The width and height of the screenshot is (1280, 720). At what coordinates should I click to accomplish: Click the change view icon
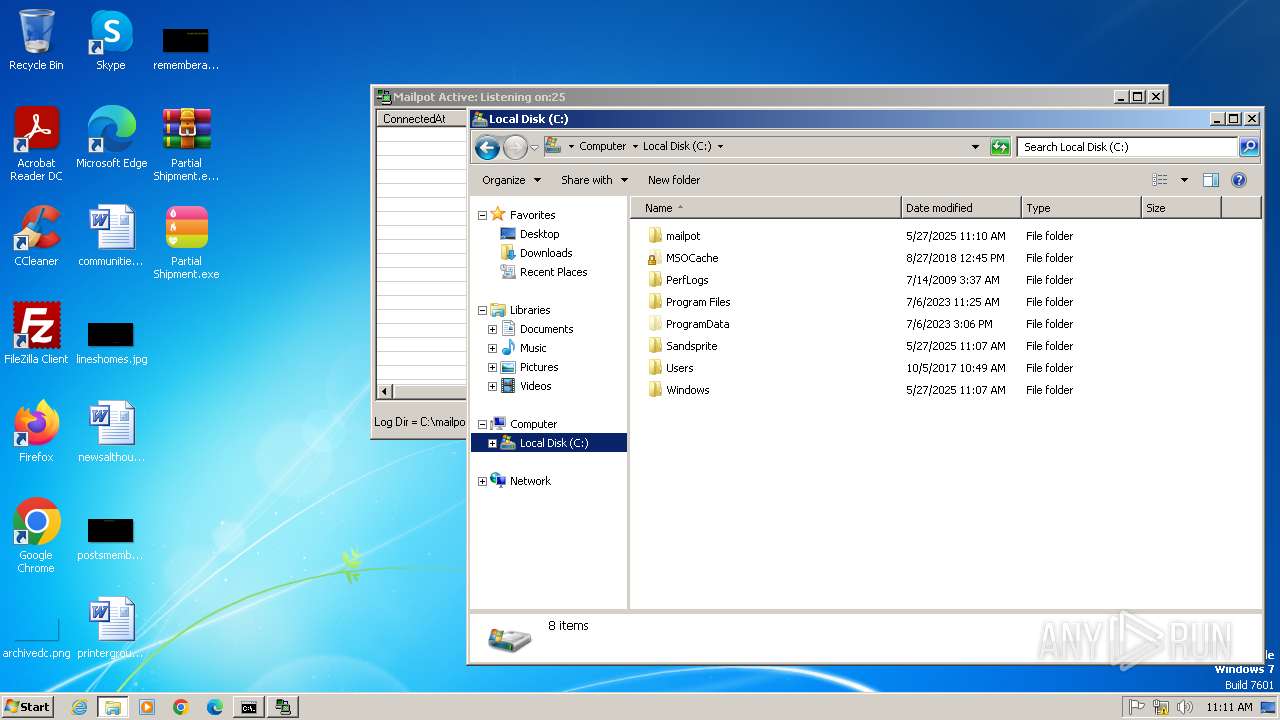click(x=1160, y=180)
